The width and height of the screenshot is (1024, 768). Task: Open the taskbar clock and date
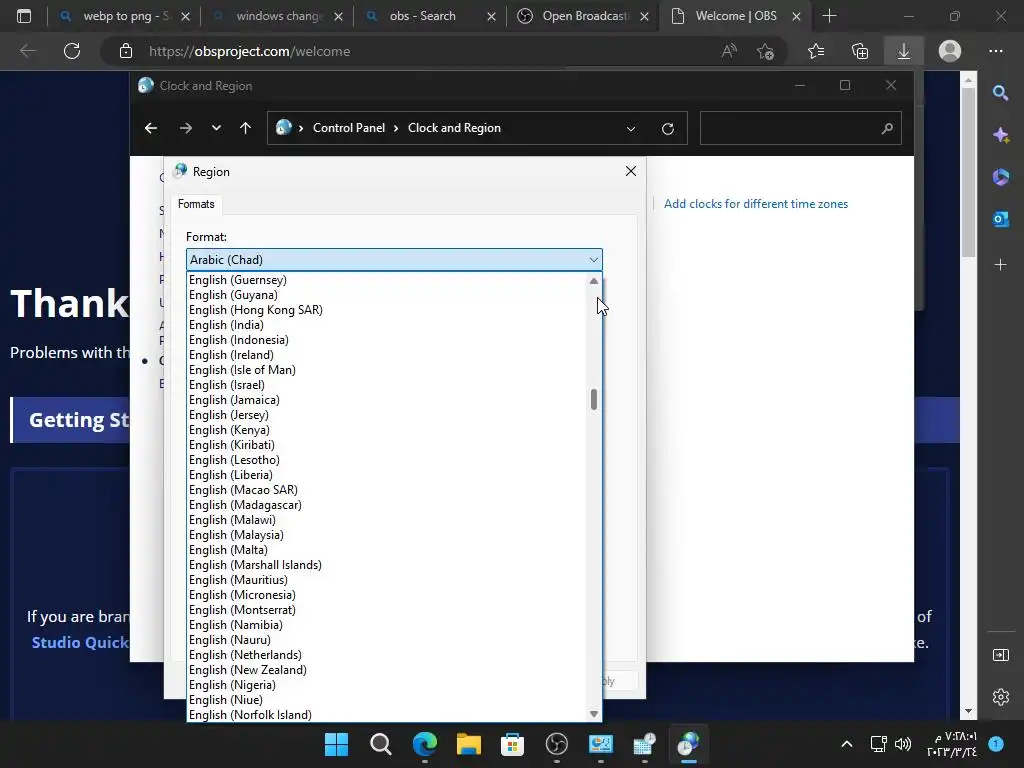click(952, 744)
